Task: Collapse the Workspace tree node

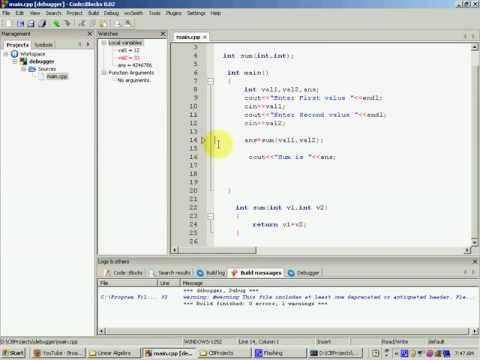Action: click(6, 54)
